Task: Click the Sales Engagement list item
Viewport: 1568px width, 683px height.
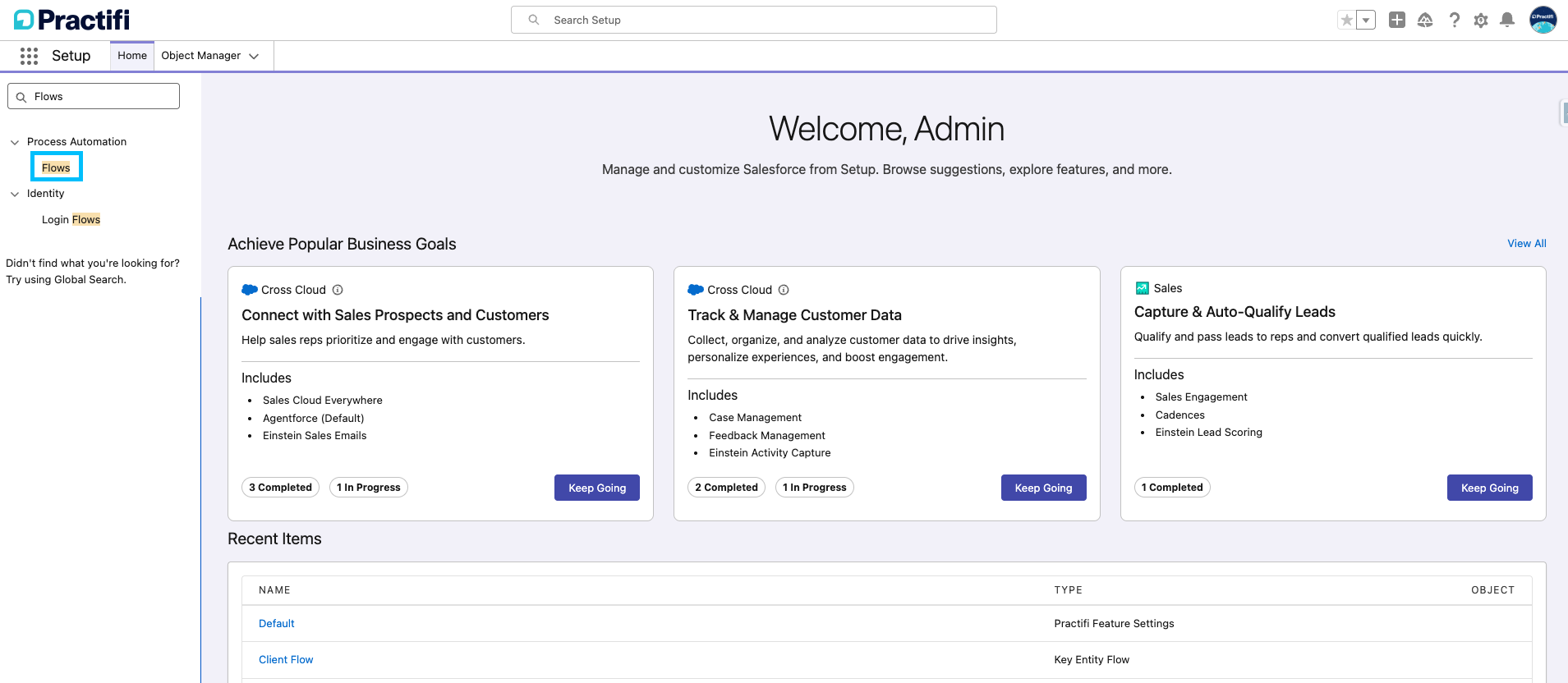Action: click(x=1201, y=397)
